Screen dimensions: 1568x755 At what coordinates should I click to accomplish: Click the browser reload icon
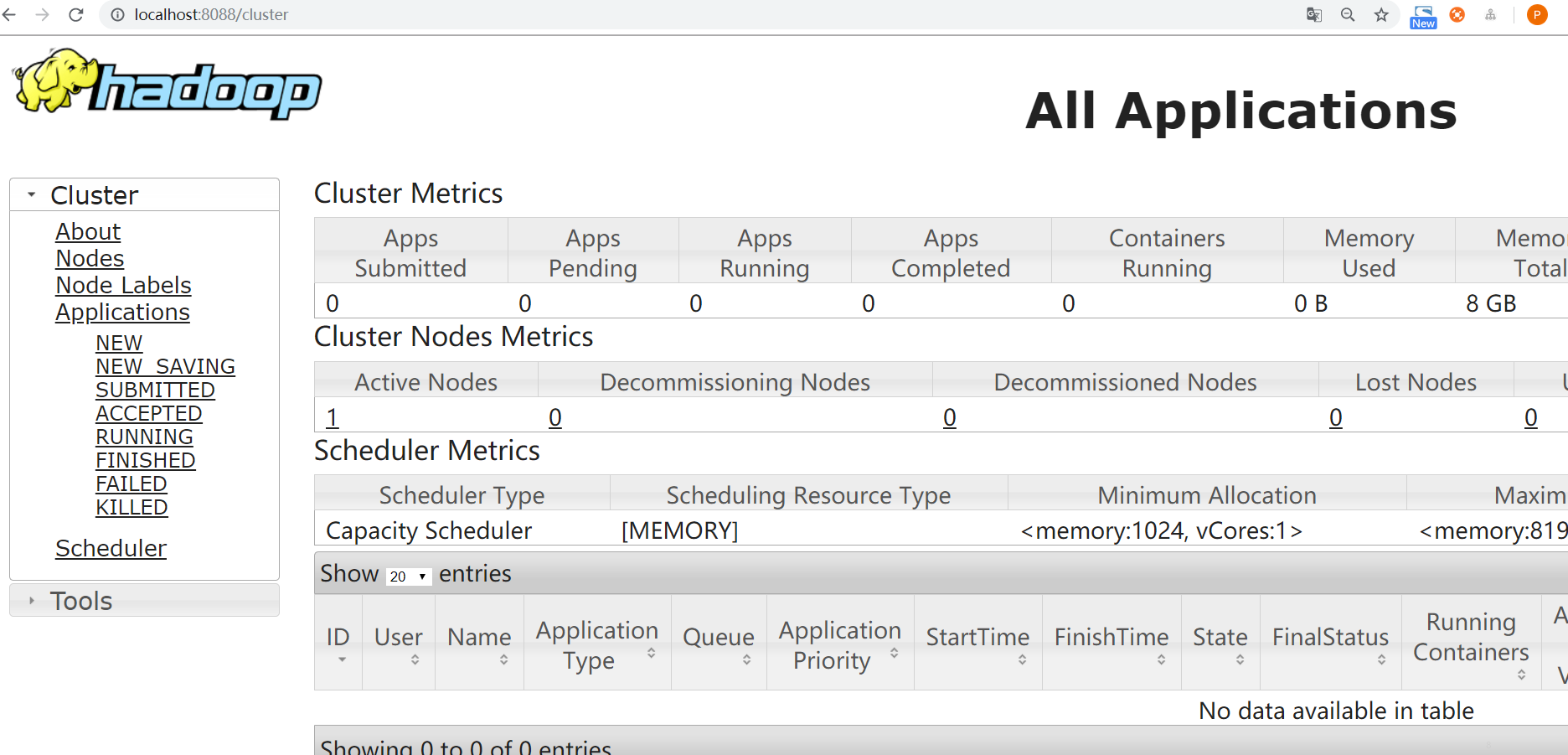coord(76,15)
